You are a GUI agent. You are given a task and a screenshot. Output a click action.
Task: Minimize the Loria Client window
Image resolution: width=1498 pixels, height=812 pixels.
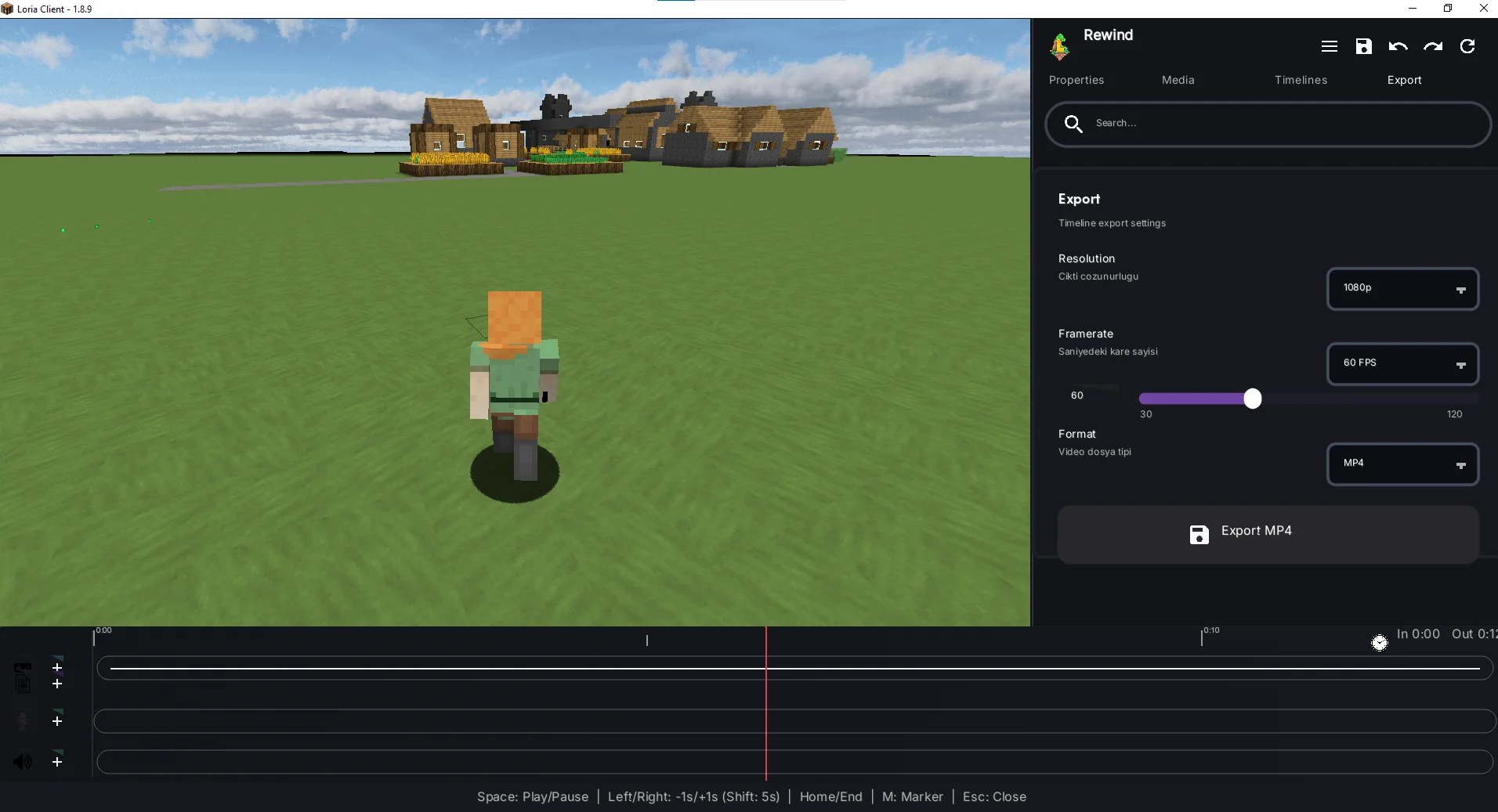coord(1413,9)
